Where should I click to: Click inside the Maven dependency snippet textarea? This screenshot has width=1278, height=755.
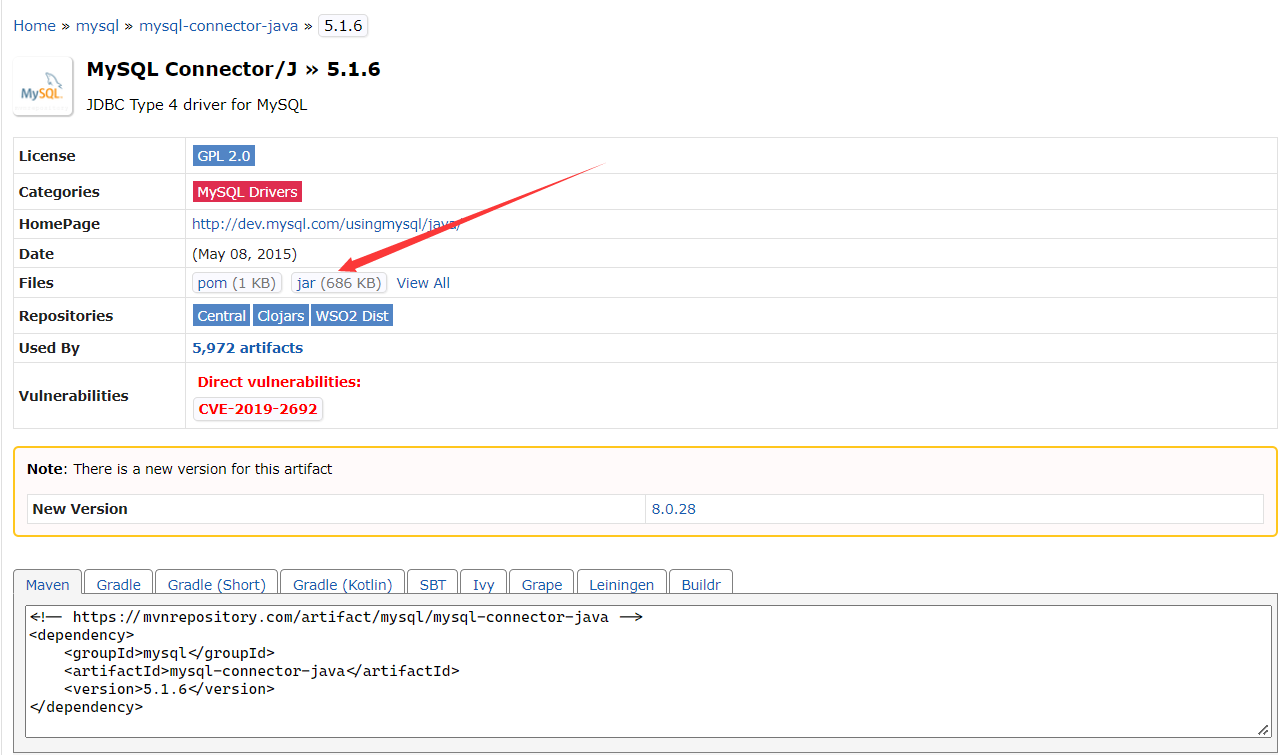point(649,671)
